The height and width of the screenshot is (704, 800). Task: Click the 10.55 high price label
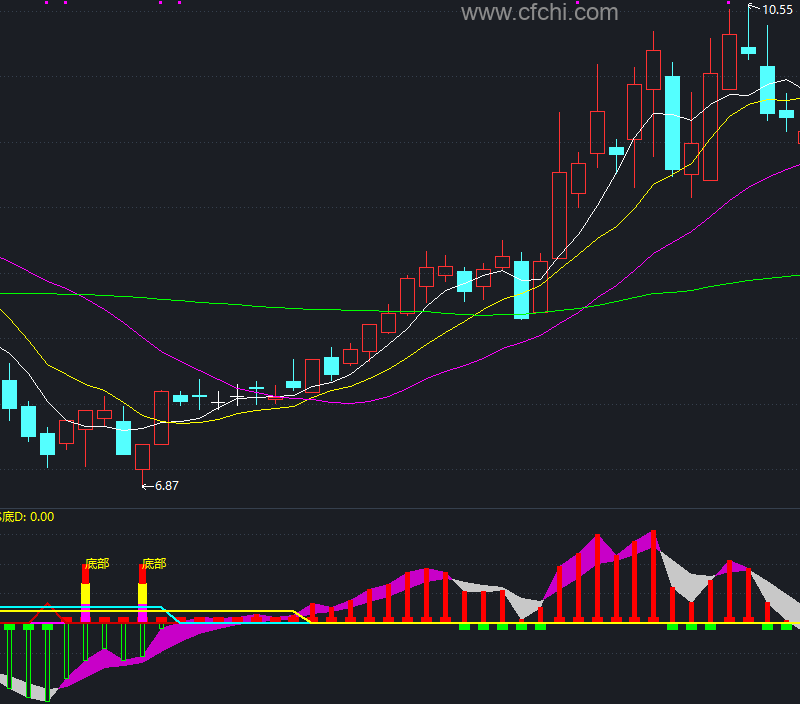tap(777, 10)
